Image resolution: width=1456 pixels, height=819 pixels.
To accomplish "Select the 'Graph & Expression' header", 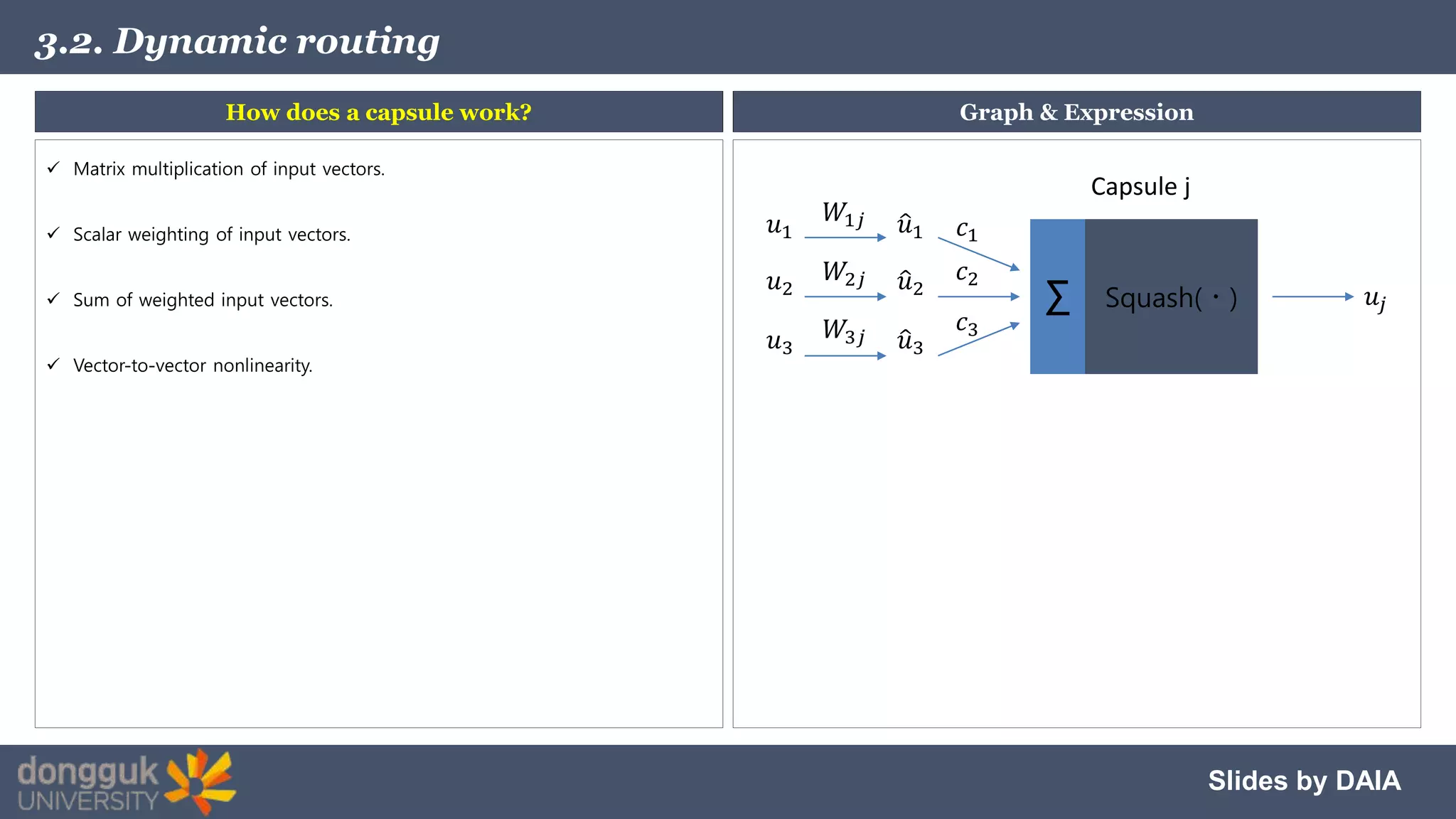I will tap(1076, 112).
